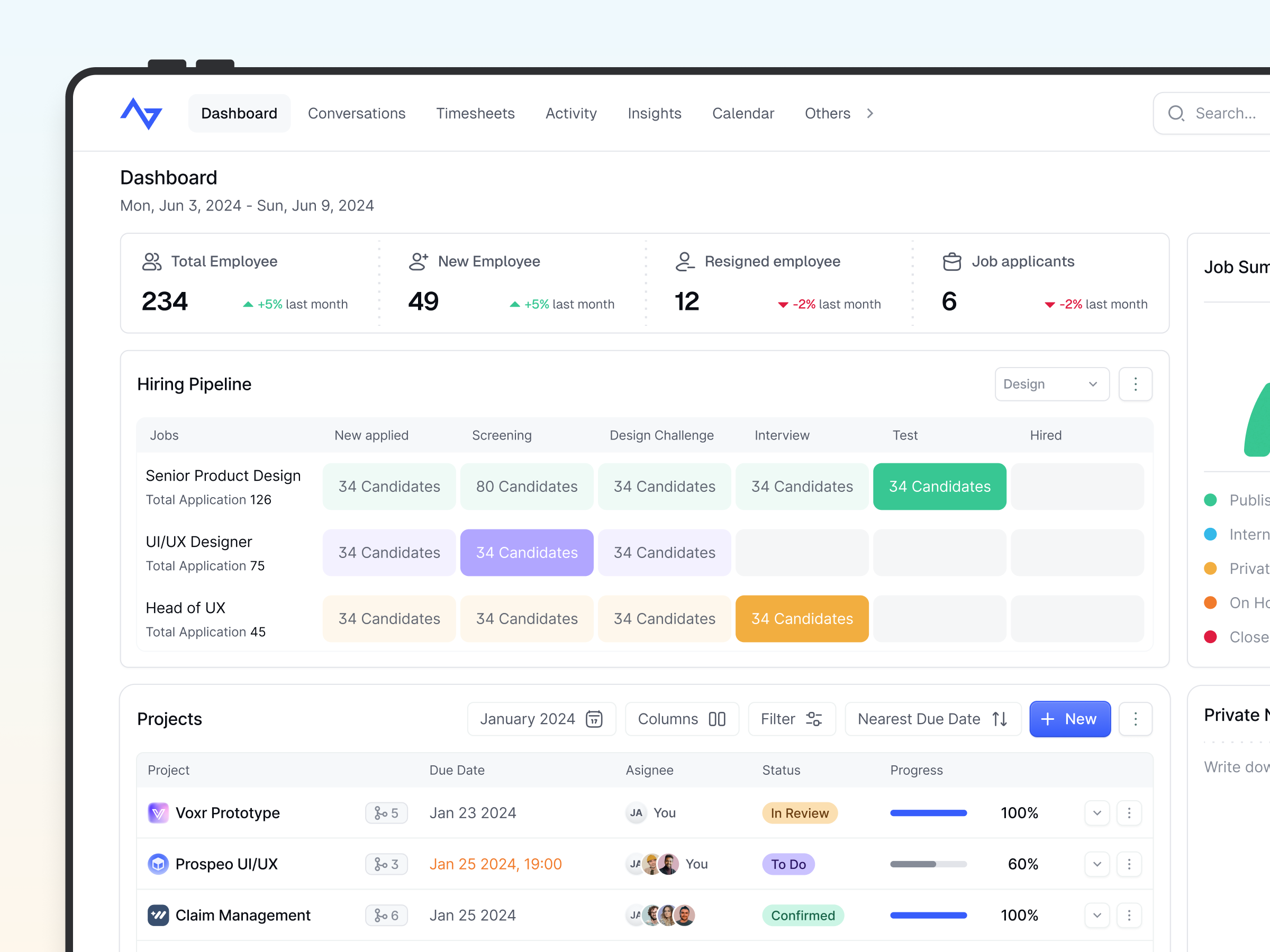This screenshot has height=952, width=1270.
Task: Click the Columns layout icon
Action: click(x=716, y=718)
